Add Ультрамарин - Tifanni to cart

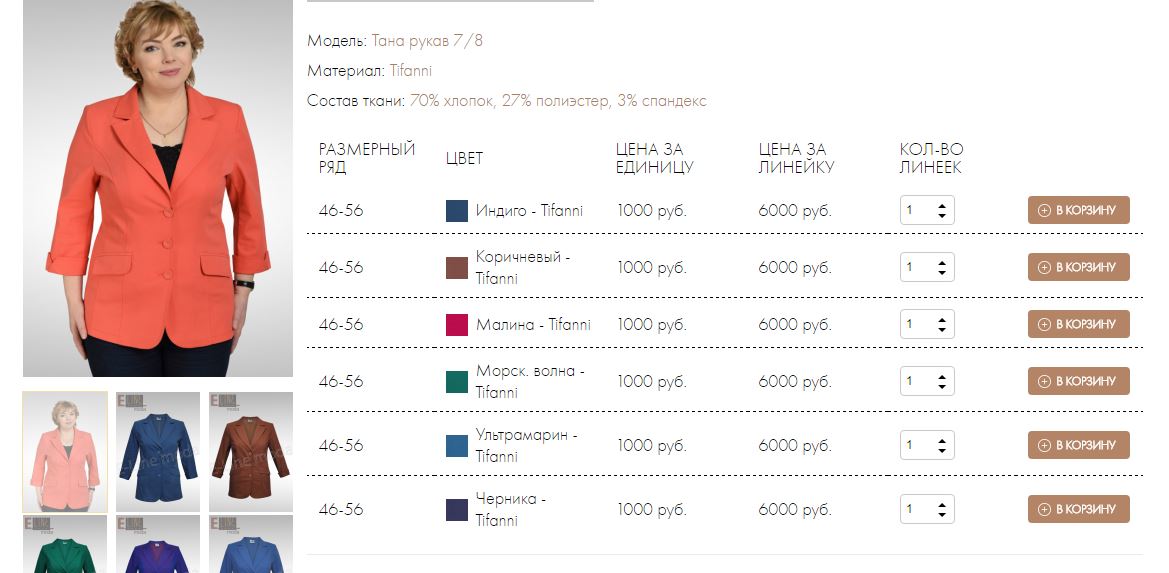coord(1078,445)
